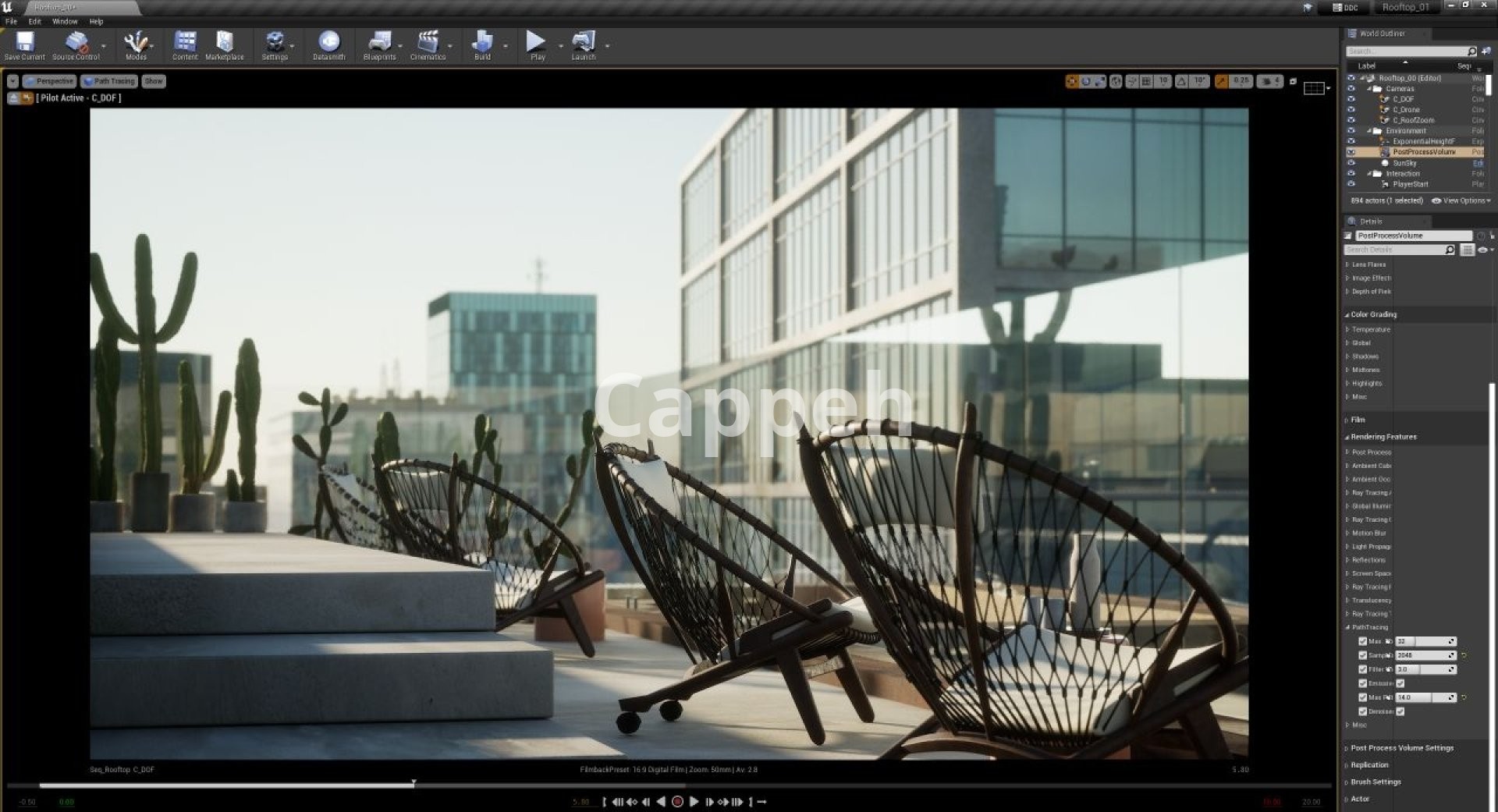Open the Content browser icon
The width and height of the screenshot is (1498, 812).
[x=185, y=44]
